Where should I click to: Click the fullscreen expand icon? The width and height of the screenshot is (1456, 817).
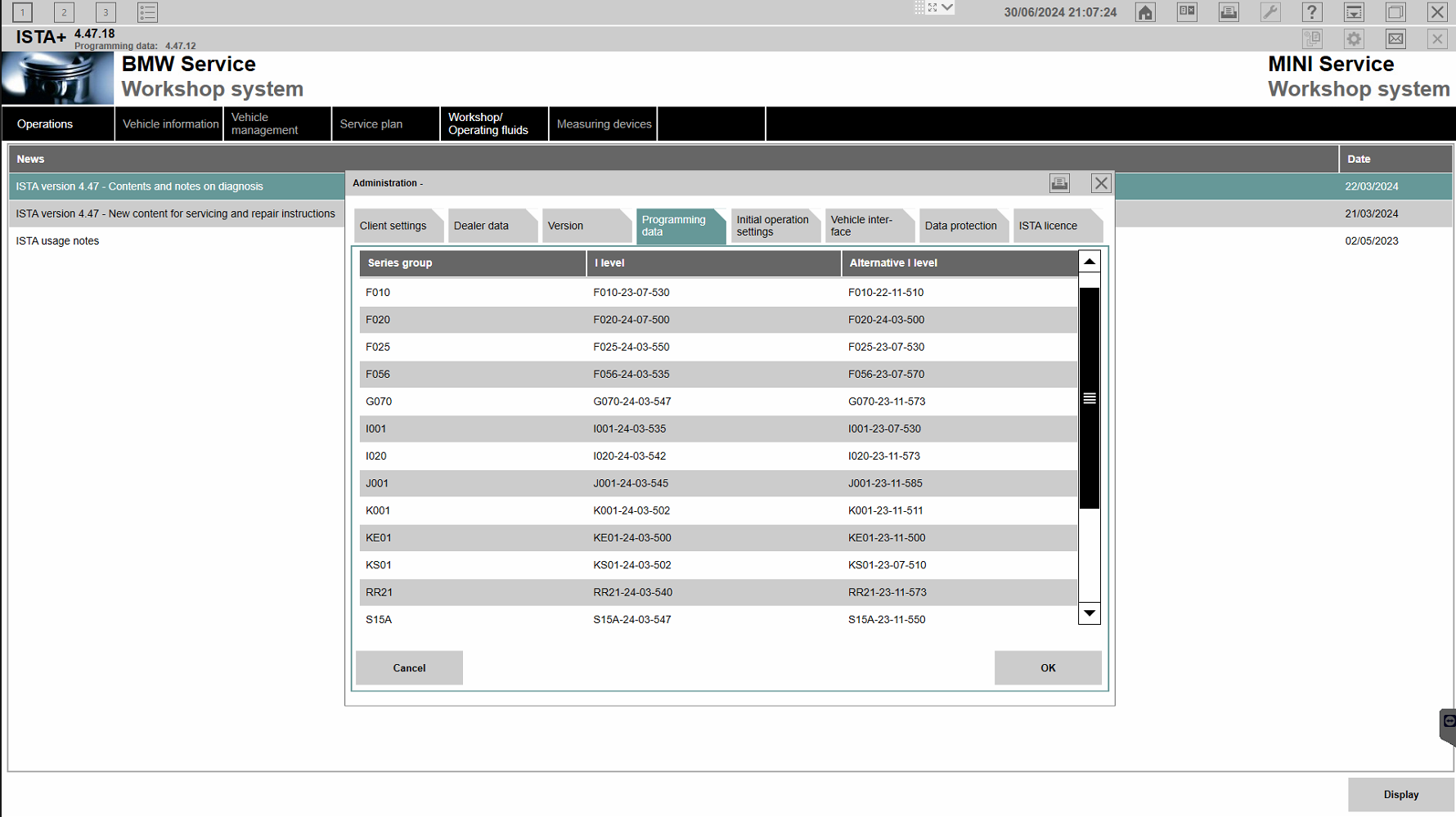coord(932,7)
